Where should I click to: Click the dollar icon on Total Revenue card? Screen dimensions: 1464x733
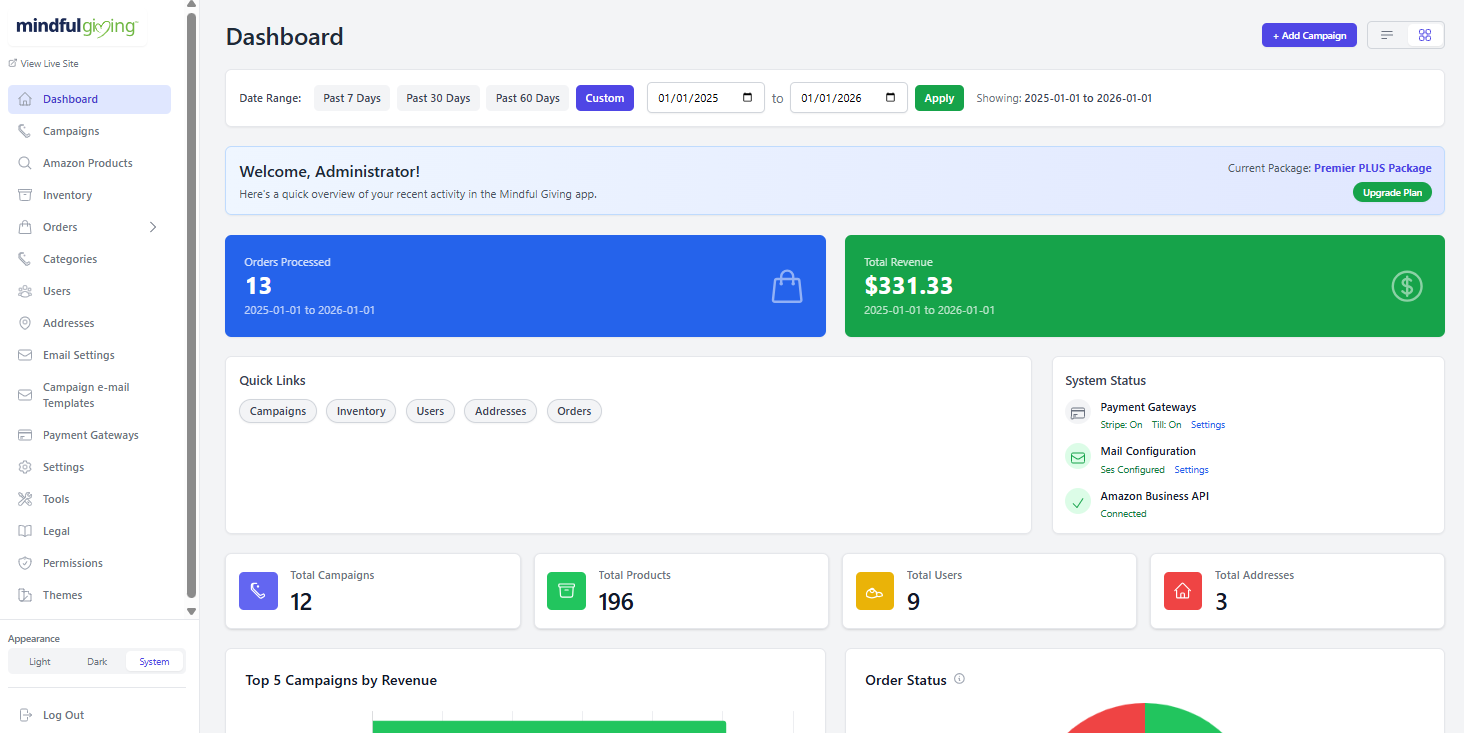(1406, 286)
